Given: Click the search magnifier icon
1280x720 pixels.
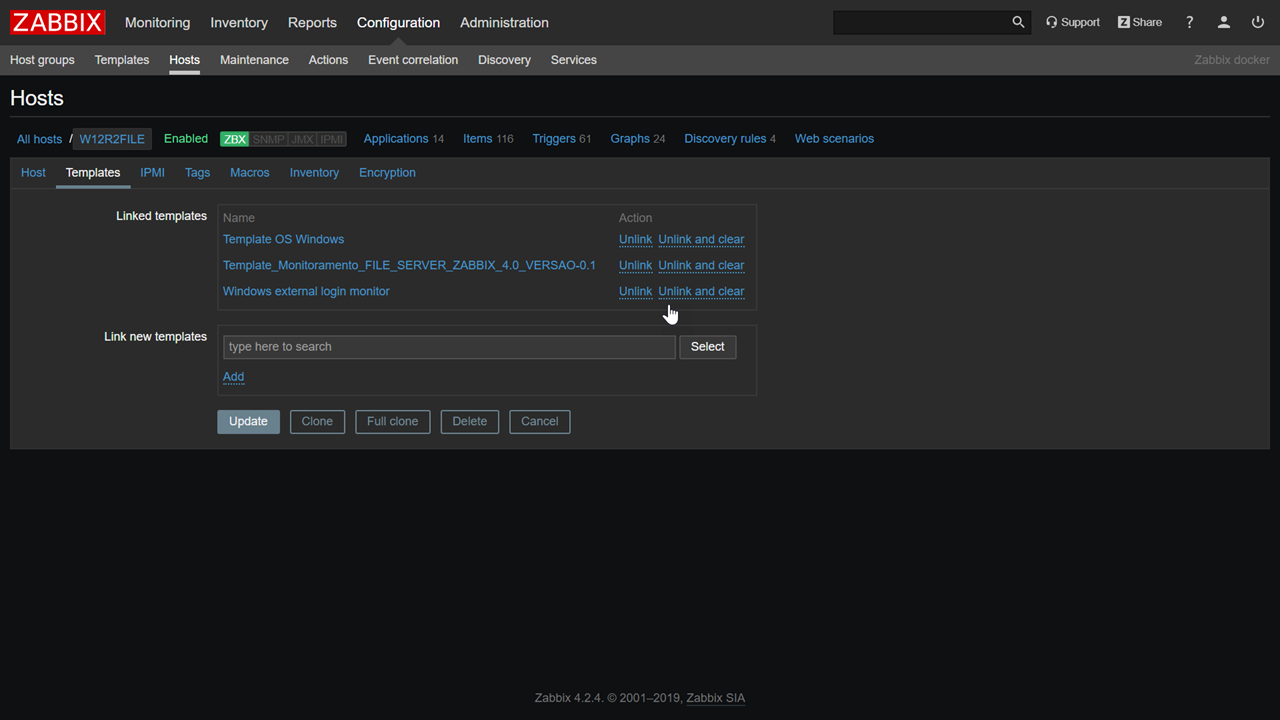Looking at the screenshot, I should [x=1018, y=22].
